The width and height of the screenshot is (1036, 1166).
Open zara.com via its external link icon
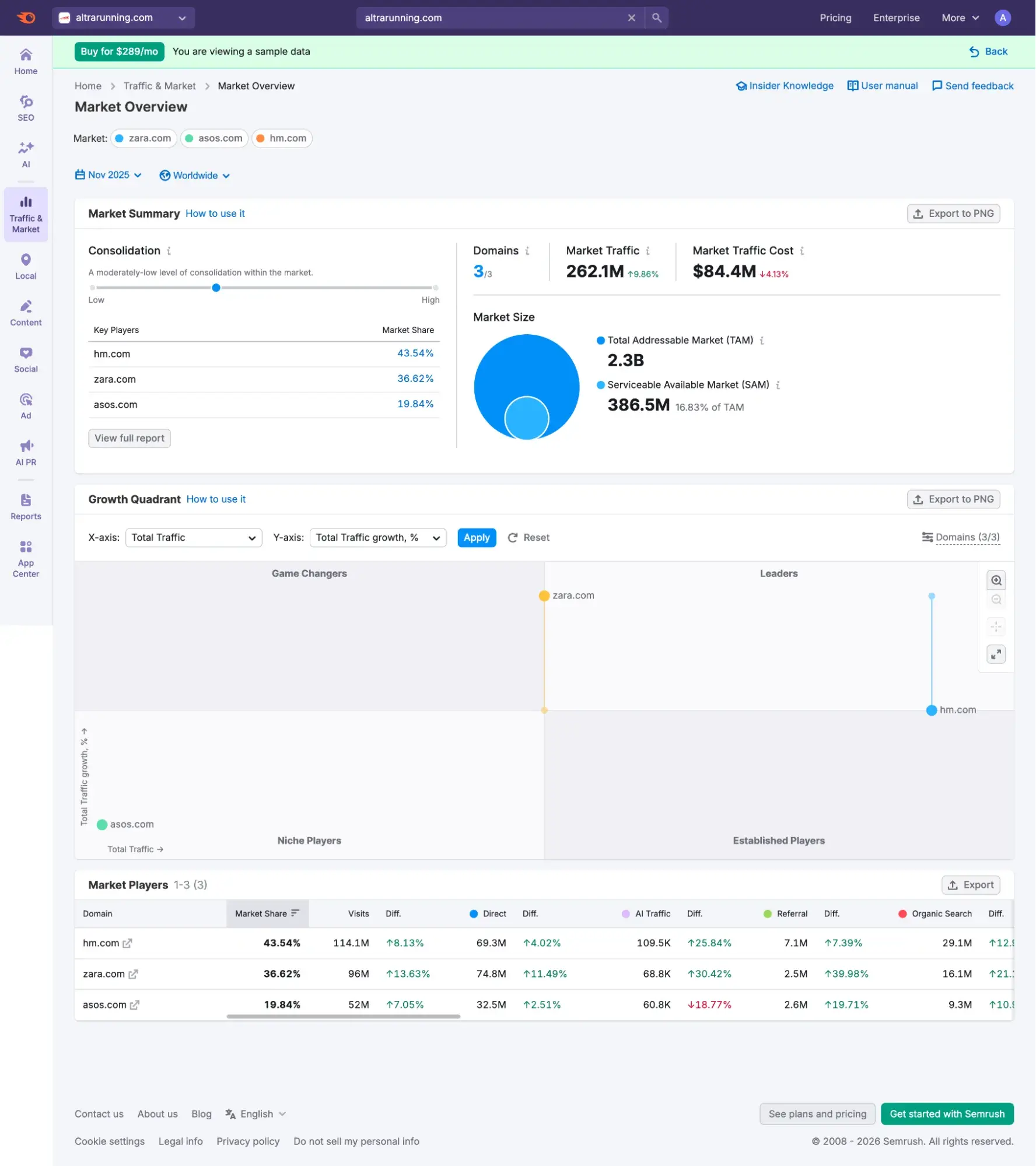point(134,974)
